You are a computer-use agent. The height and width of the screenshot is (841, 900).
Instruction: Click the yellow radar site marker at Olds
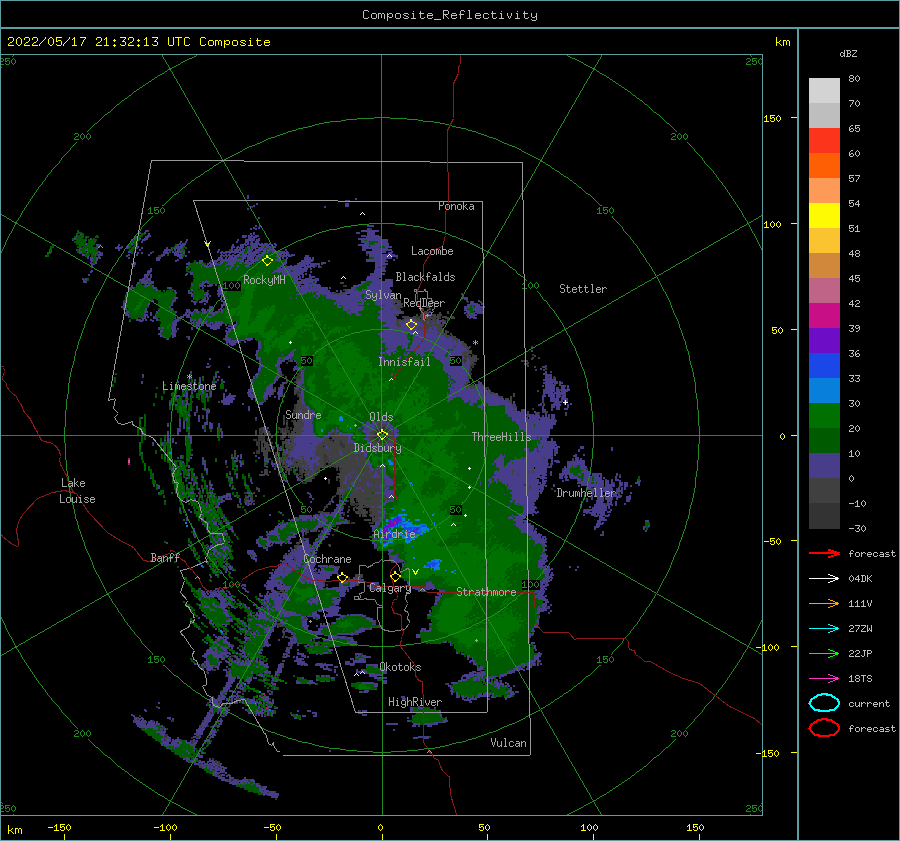(x=382, y=435)
